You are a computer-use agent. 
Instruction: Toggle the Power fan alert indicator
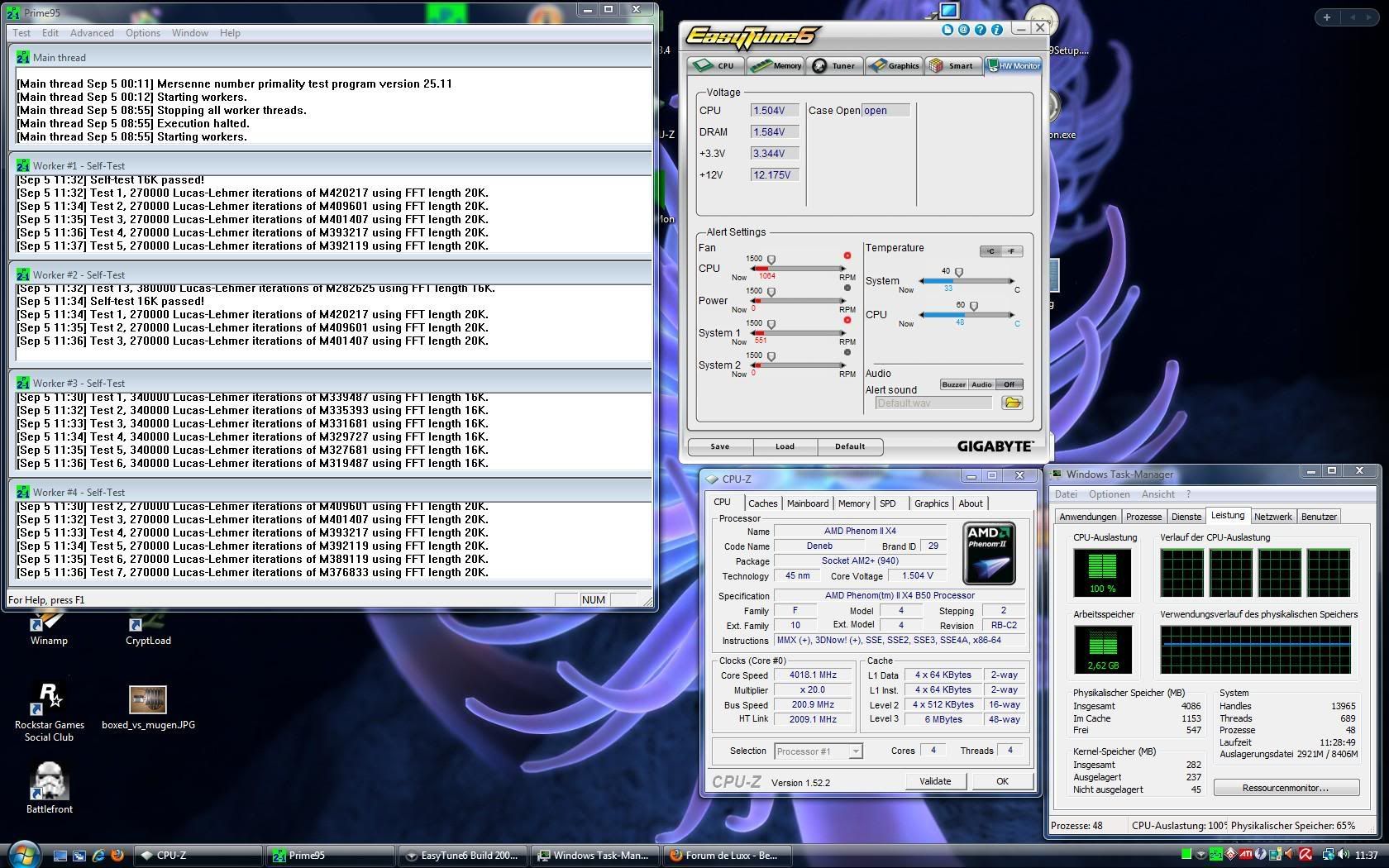click(847, 288)
